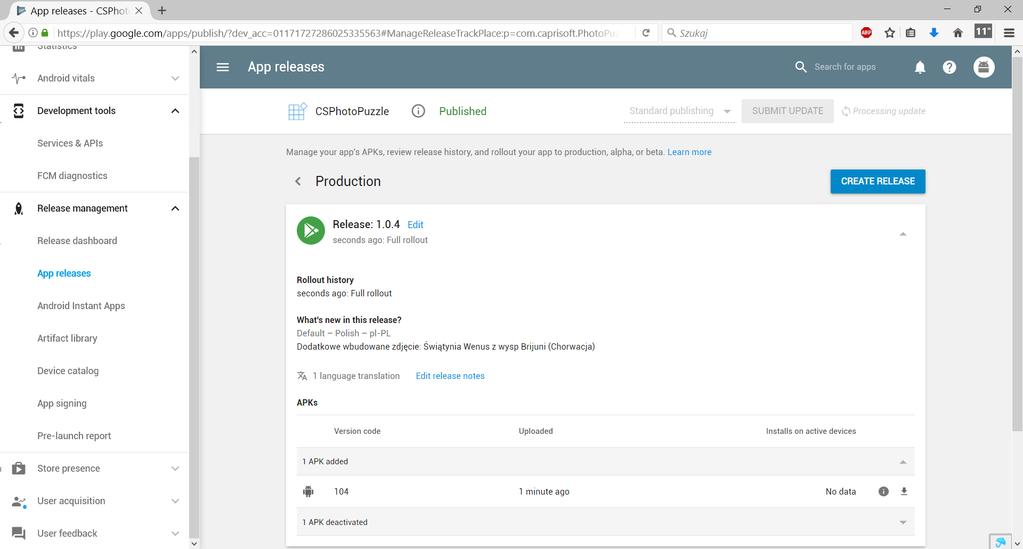Click the Edit link next to Release 1.0.4
The image size is (1023, 549).
[415, 225]
